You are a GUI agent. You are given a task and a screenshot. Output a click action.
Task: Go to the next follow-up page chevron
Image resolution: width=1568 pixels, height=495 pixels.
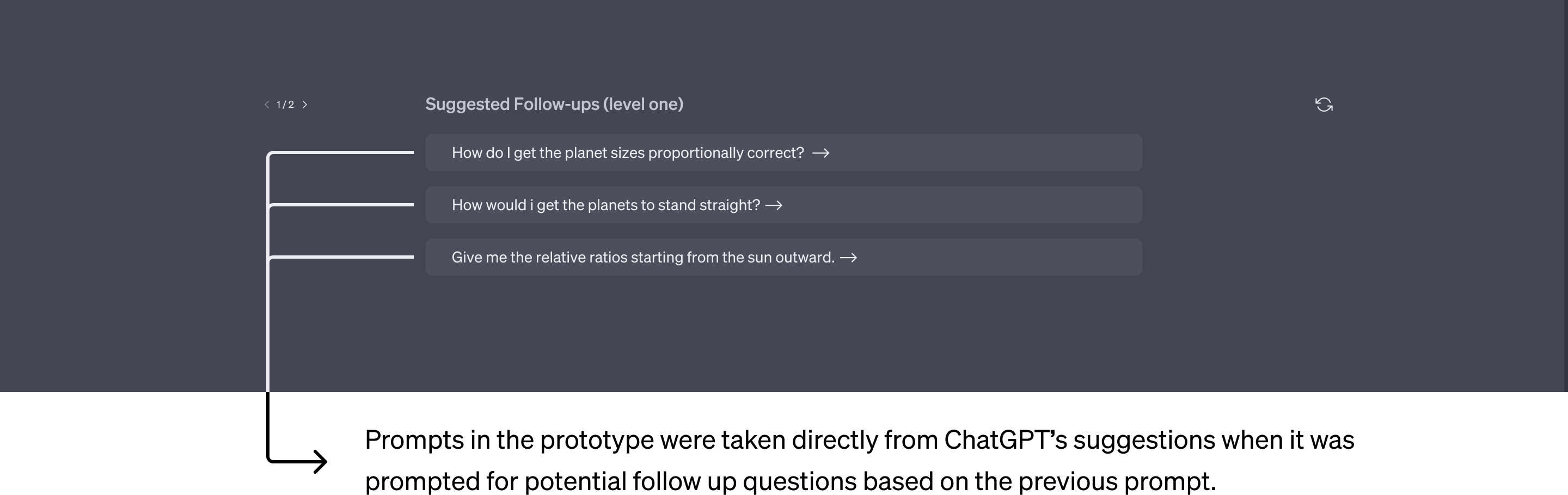(305, 105)
